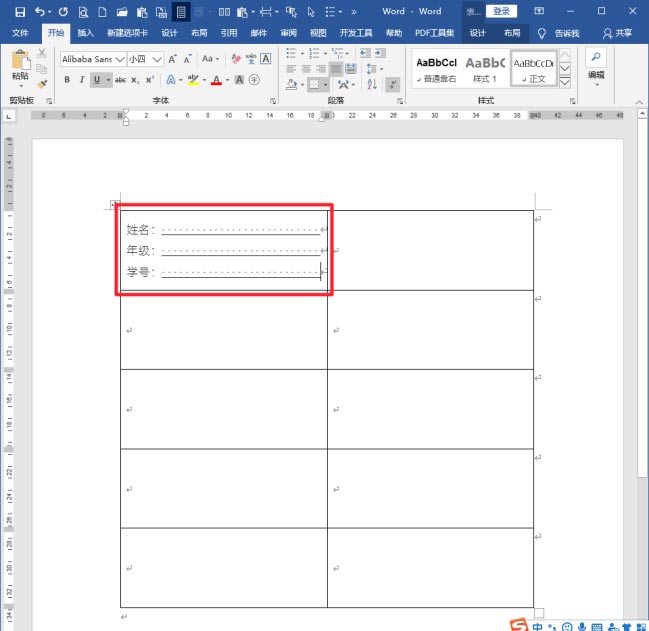Click the Increase Indent icon
This screenshot has width=649, height=631.
pyautogui.click(x=380, y=53)
